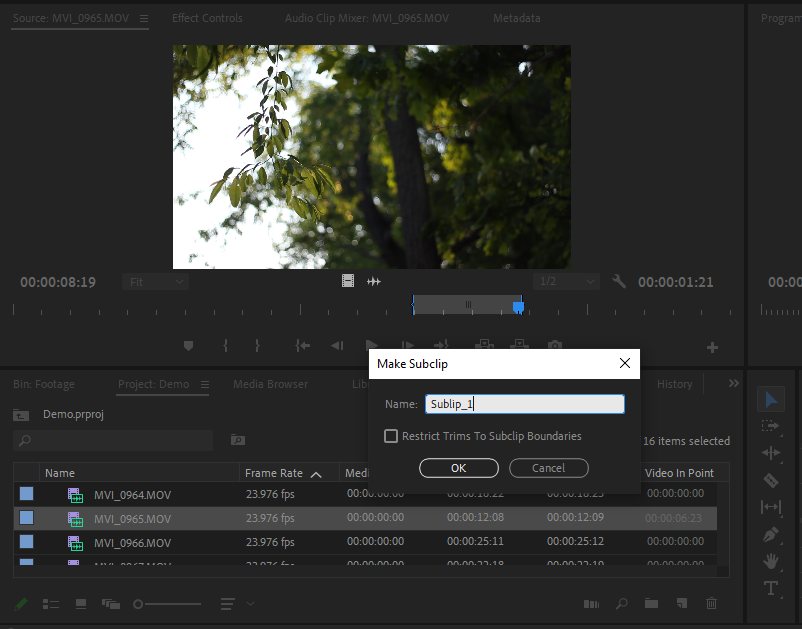Switch Project panel to Icon View
The height and width of the screenshot is (629, 802).
click(79, 603)
